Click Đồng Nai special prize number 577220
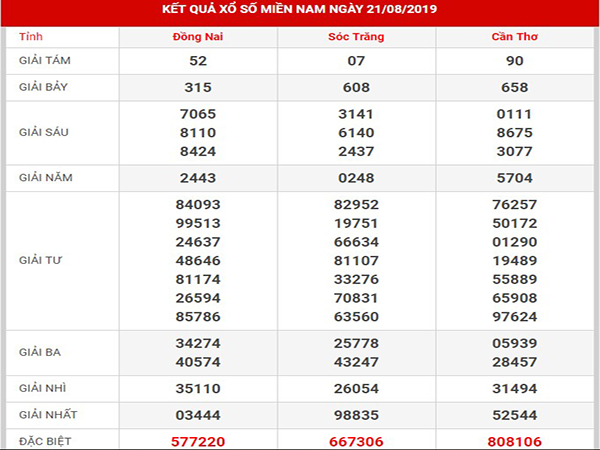This screenshot has height=450, width=600. pyautogui.click(x=199, y=439)
